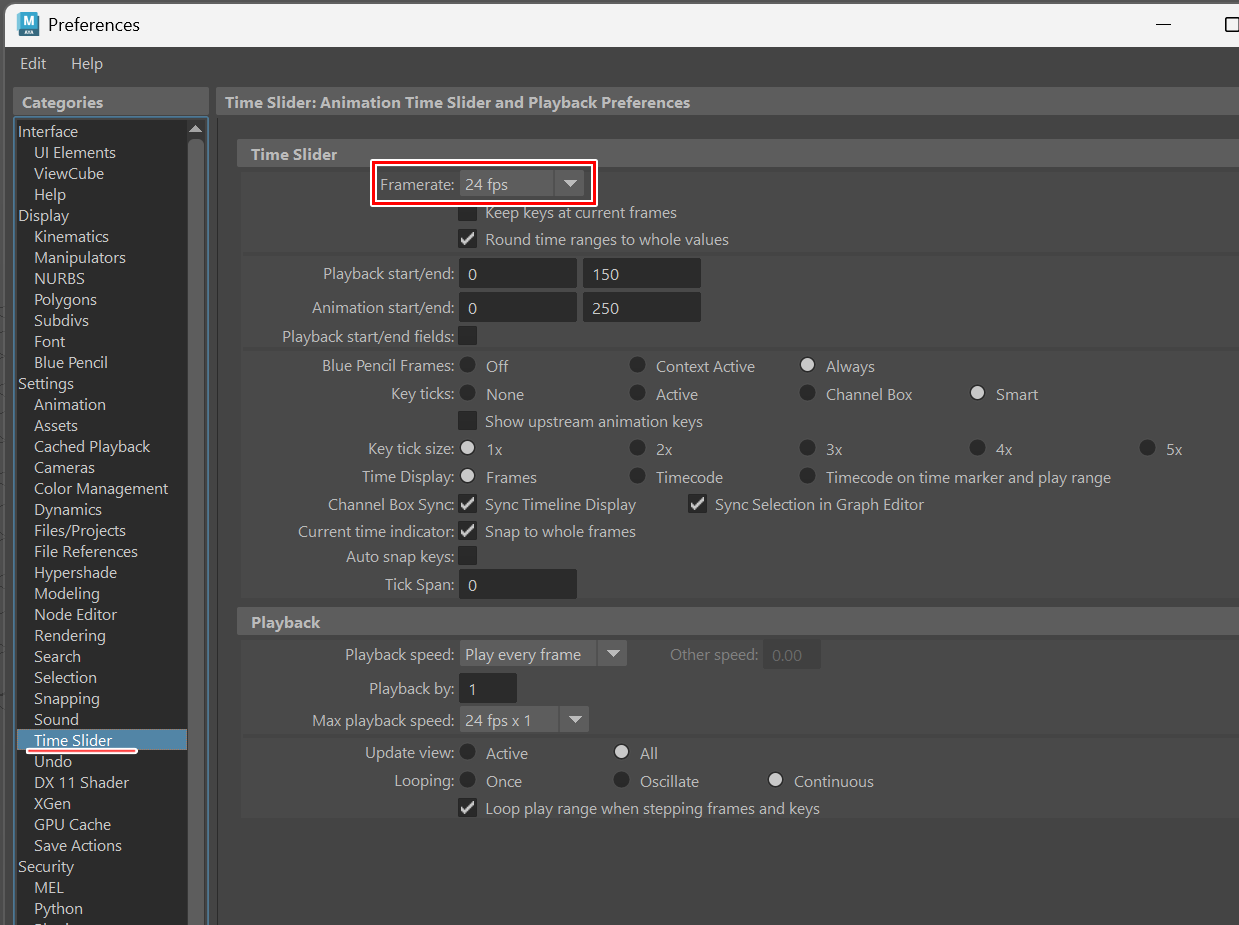Viewport: 1239px width, 925px height.
Task: Toggle Loop play range when stepping frames
Action: [x=467, y=808]
